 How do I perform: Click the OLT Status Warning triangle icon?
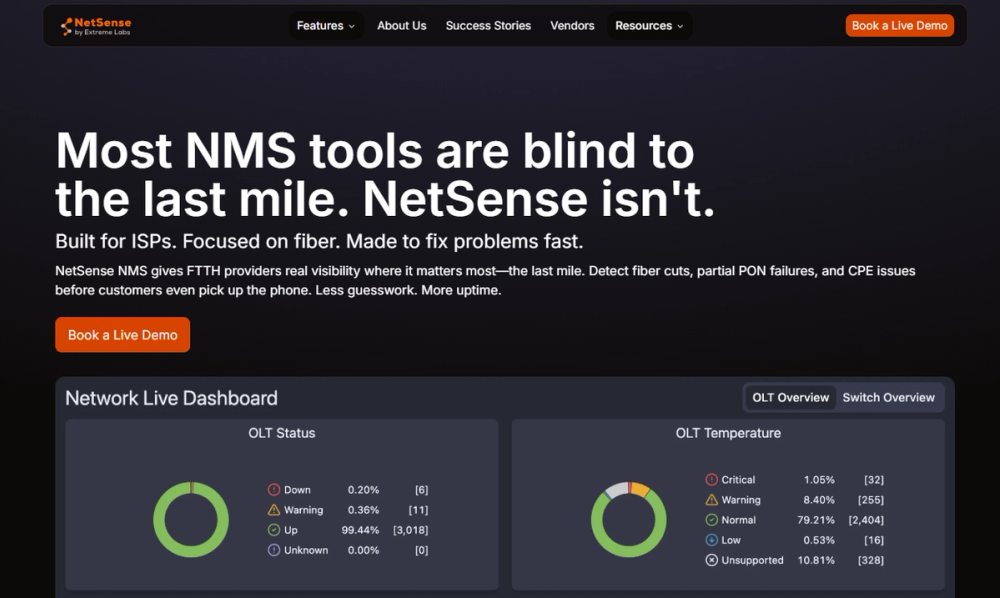(x=274, y=509)
